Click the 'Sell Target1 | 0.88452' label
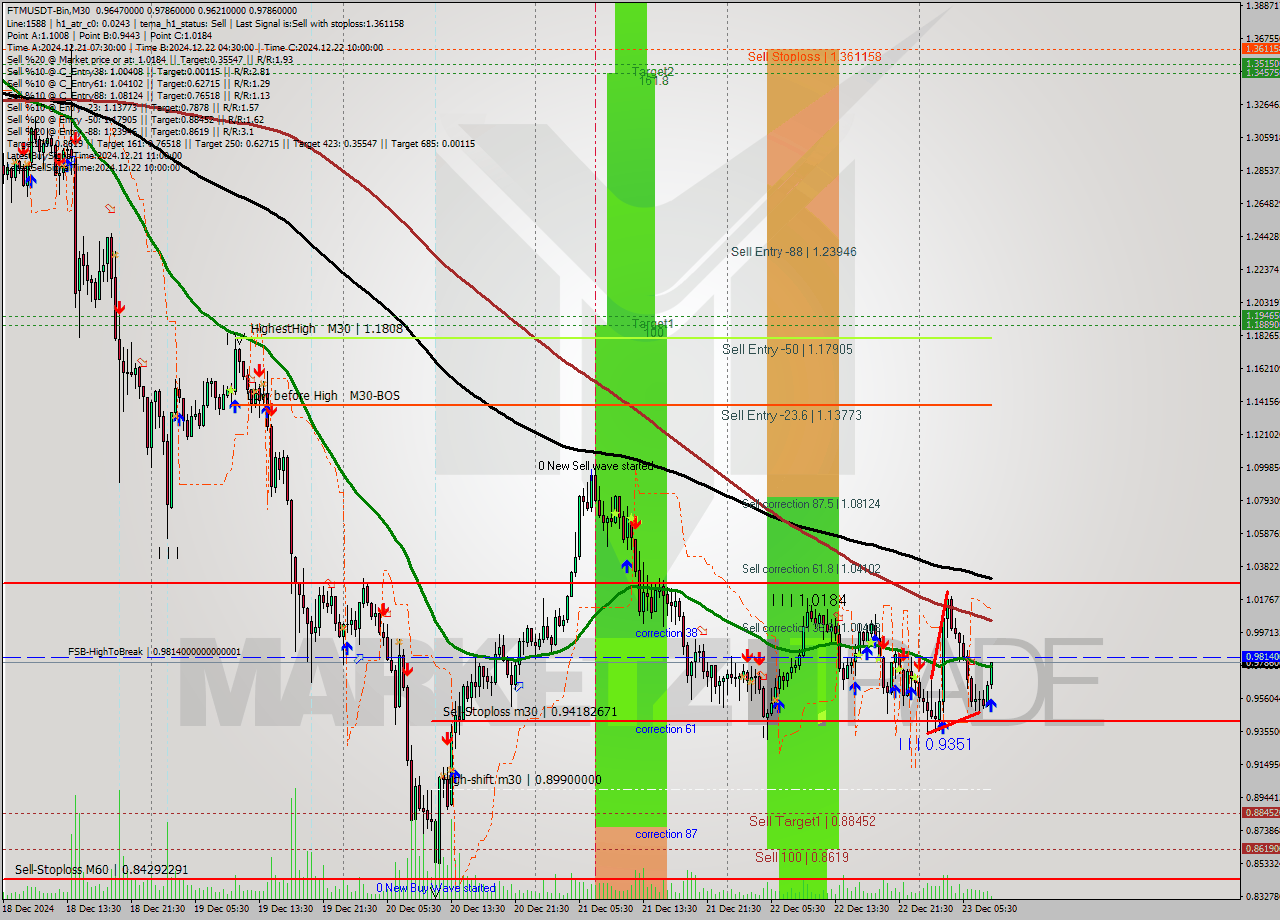1280x920 pixels. click(812, 821)
